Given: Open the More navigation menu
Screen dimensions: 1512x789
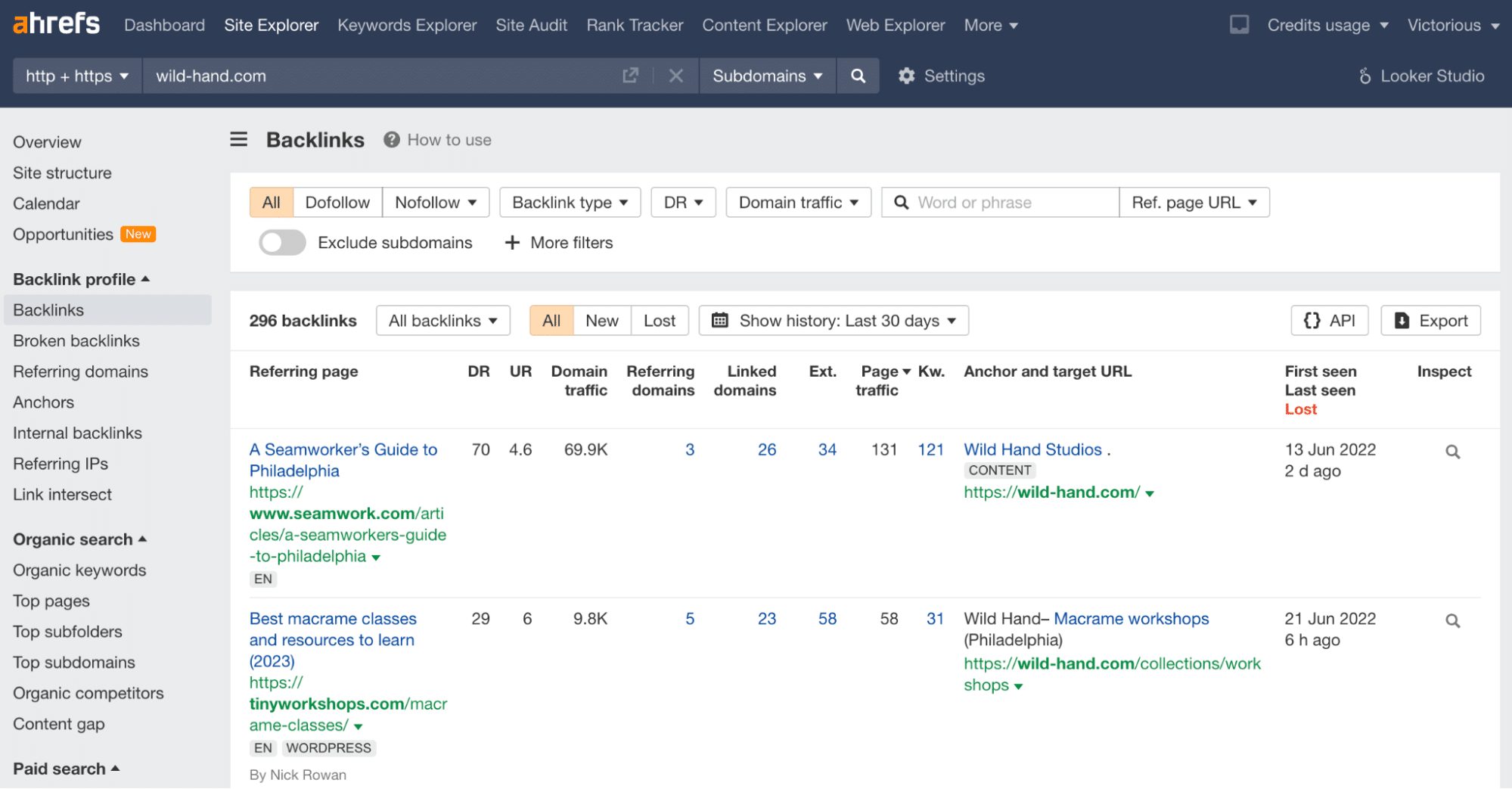Looking at the screenshot, I should click(x=991, y=25).
